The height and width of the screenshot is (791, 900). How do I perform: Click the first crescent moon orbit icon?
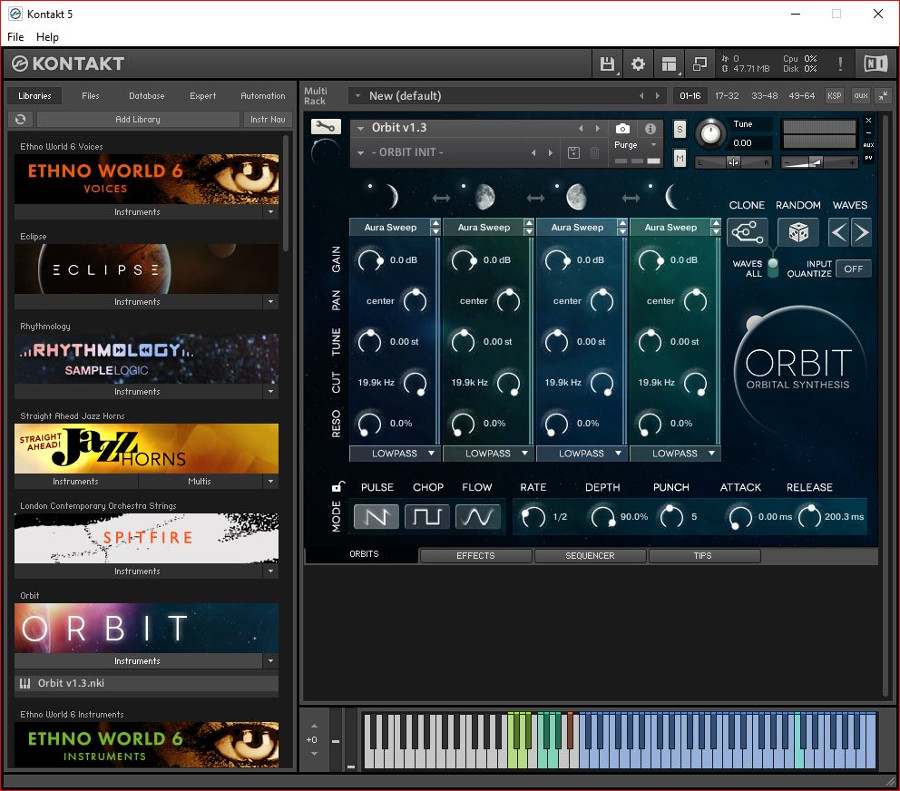[391, 197]
